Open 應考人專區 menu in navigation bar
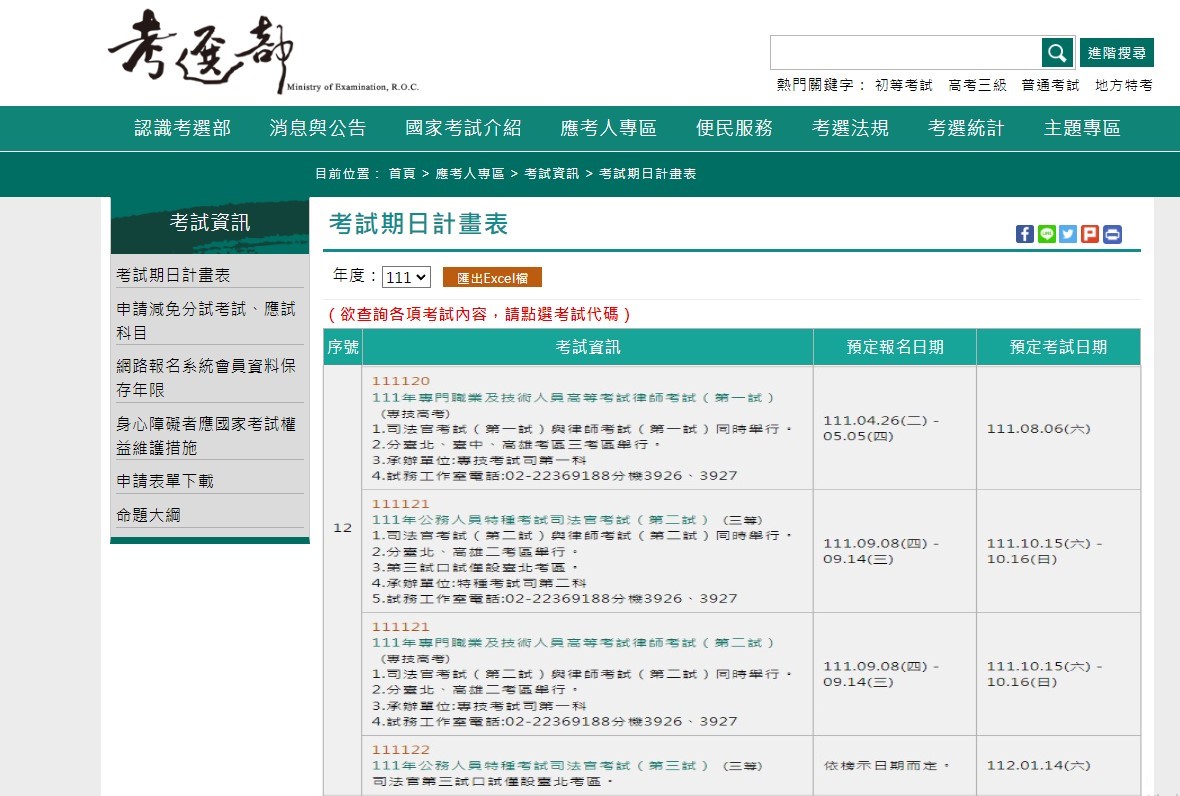The image size is (1180, 796). (608, 129)
